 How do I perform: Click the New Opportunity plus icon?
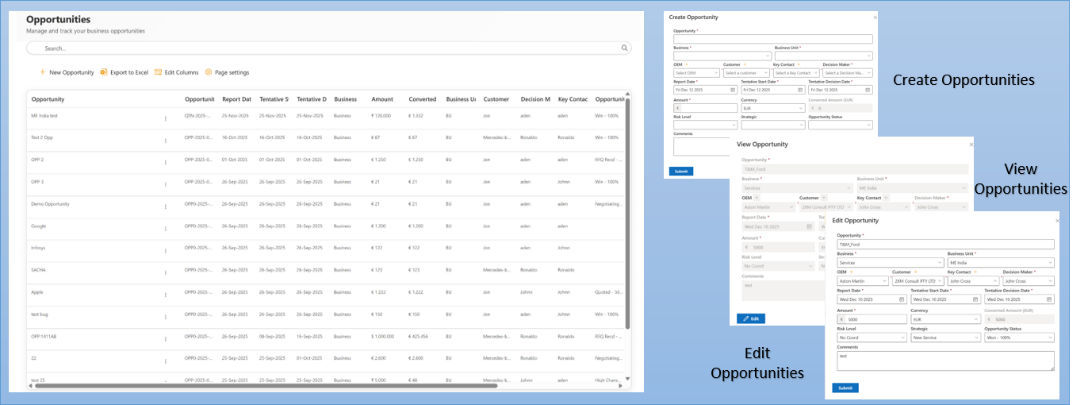42,73
